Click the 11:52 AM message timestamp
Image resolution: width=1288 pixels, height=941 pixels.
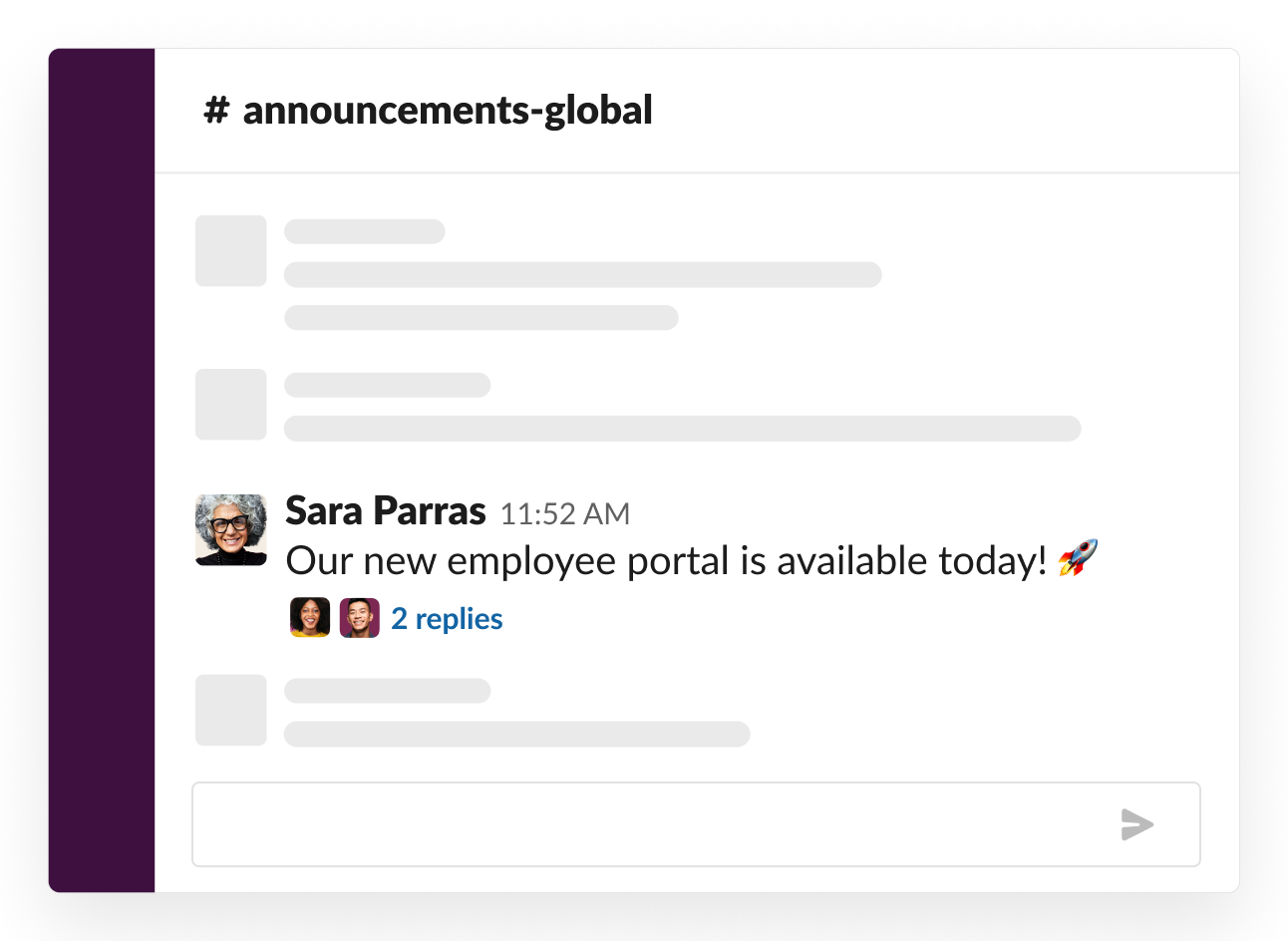(564, 514)
